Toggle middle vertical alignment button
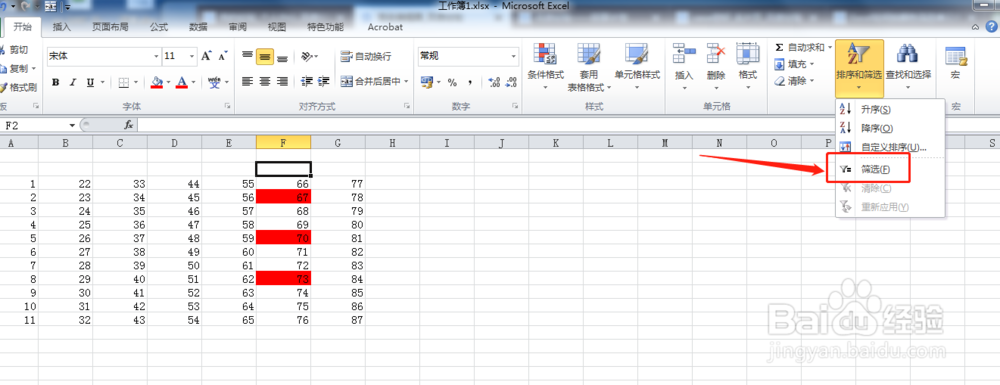The image size is (1000, 385). click(x=265, y=57)
